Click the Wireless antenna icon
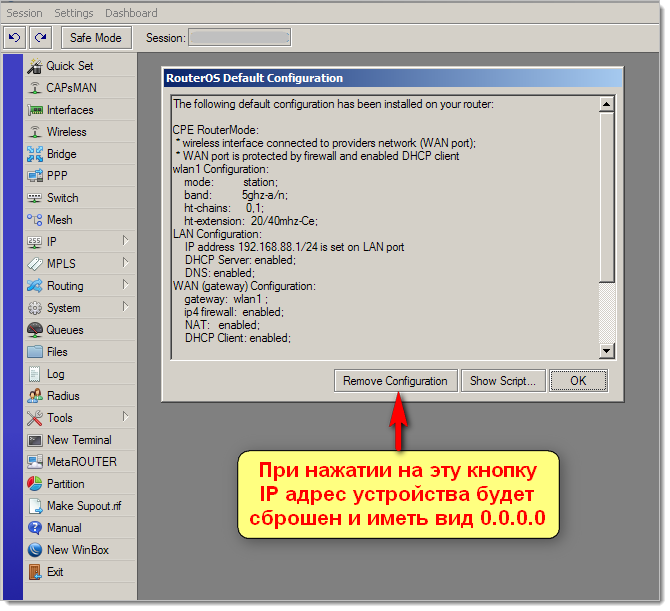670x611 pixels. 35,132
